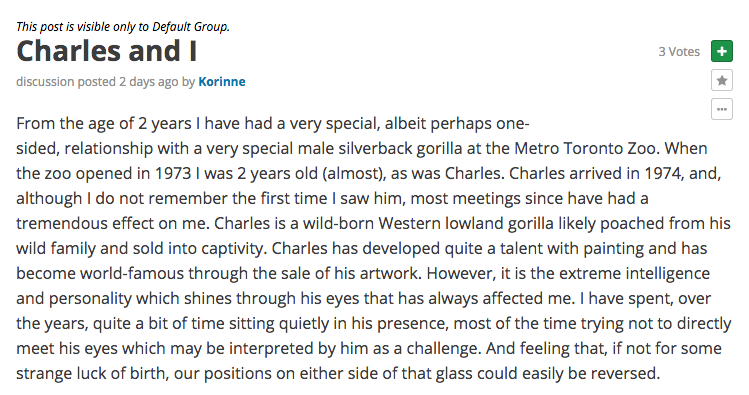The width and height of the screenshot is (749, 395).
Task: Upvote the post with the green plus button
Action: tap(722, 51)
